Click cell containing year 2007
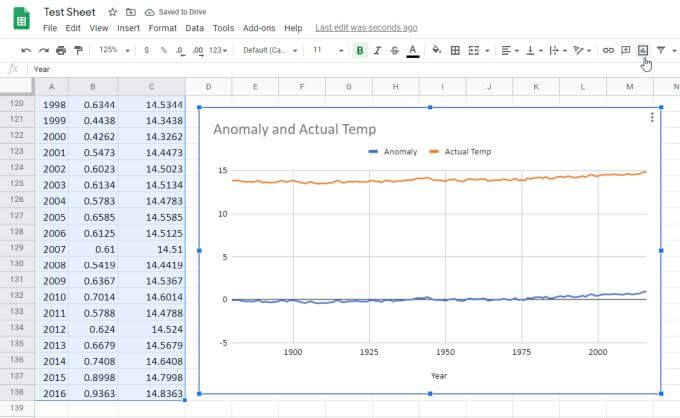This screenshot has width=680, height=418. click(x=52, y=249)
